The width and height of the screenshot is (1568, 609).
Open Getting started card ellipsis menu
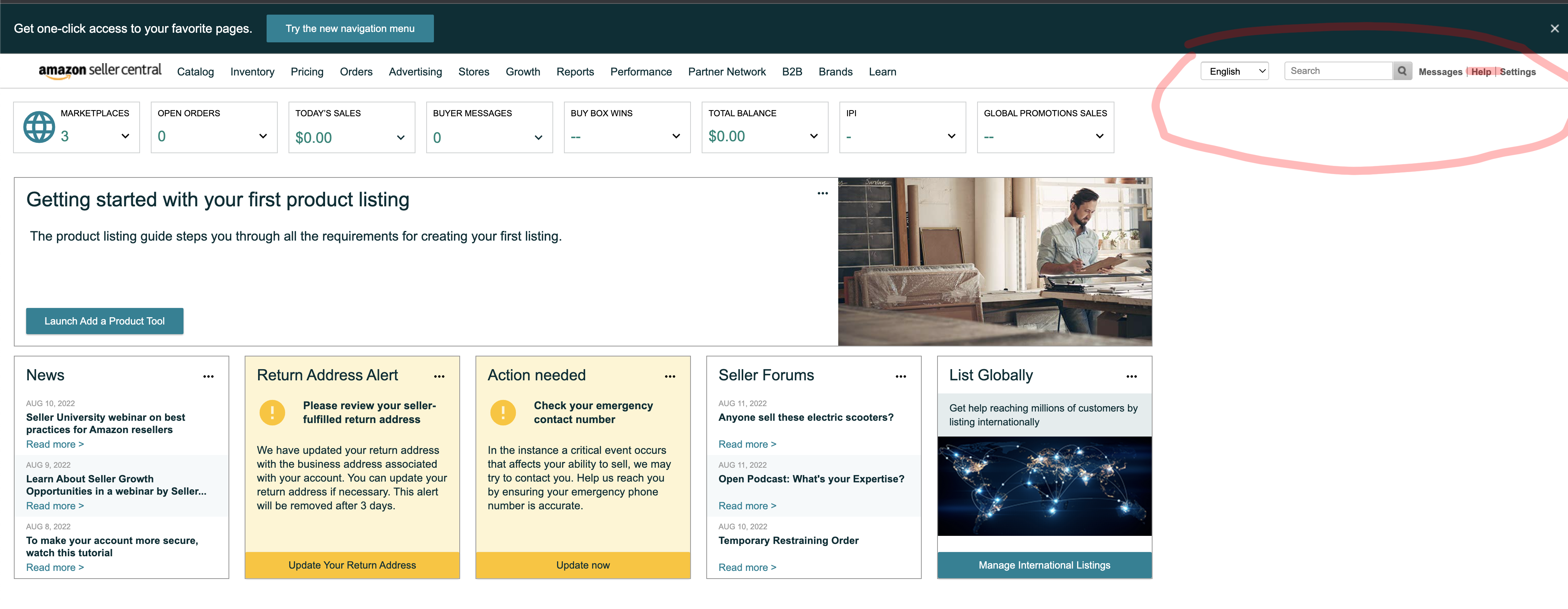click(822, 193)
